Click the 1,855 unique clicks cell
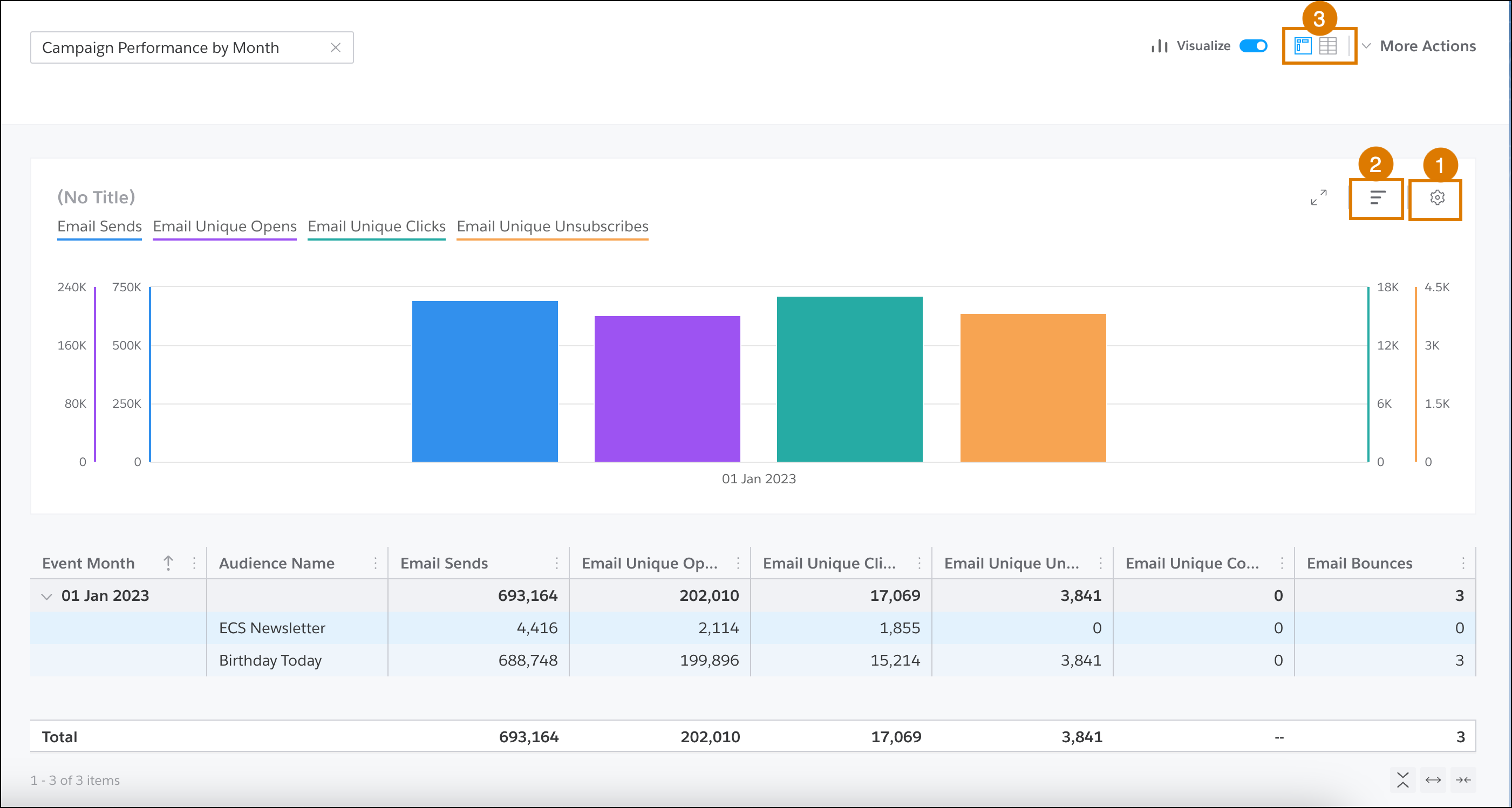Viewport: 1512px width, 808px height. (898, 627)
